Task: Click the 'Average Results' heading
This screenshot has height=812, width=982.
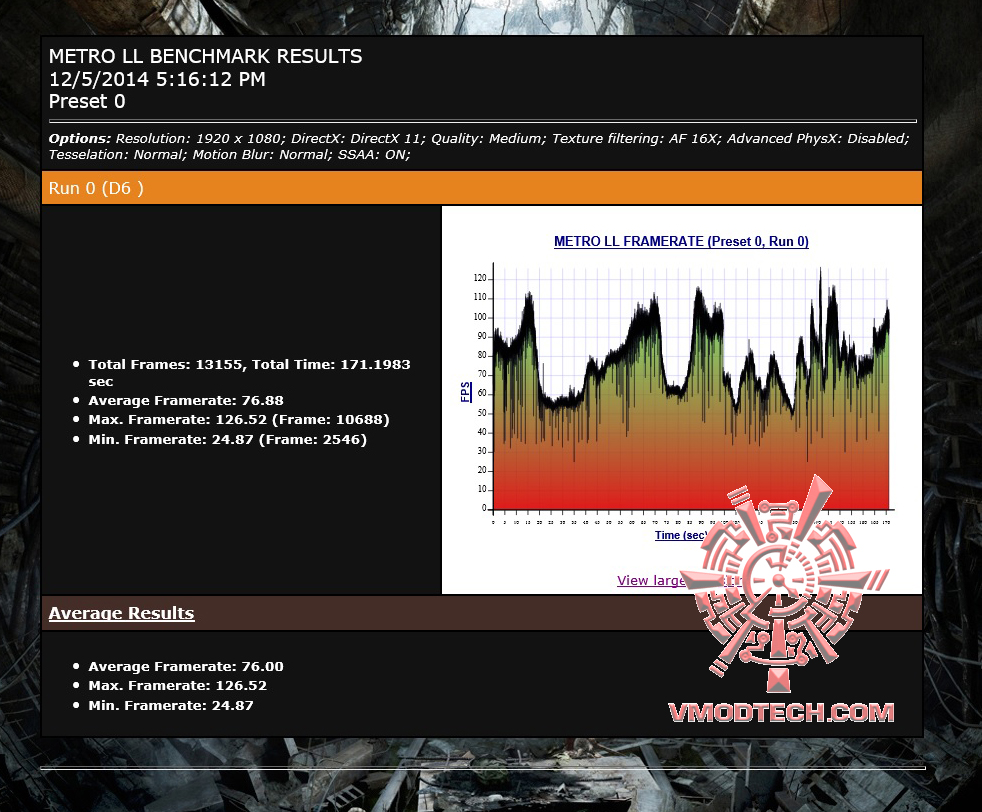Action: coord(121,613)
